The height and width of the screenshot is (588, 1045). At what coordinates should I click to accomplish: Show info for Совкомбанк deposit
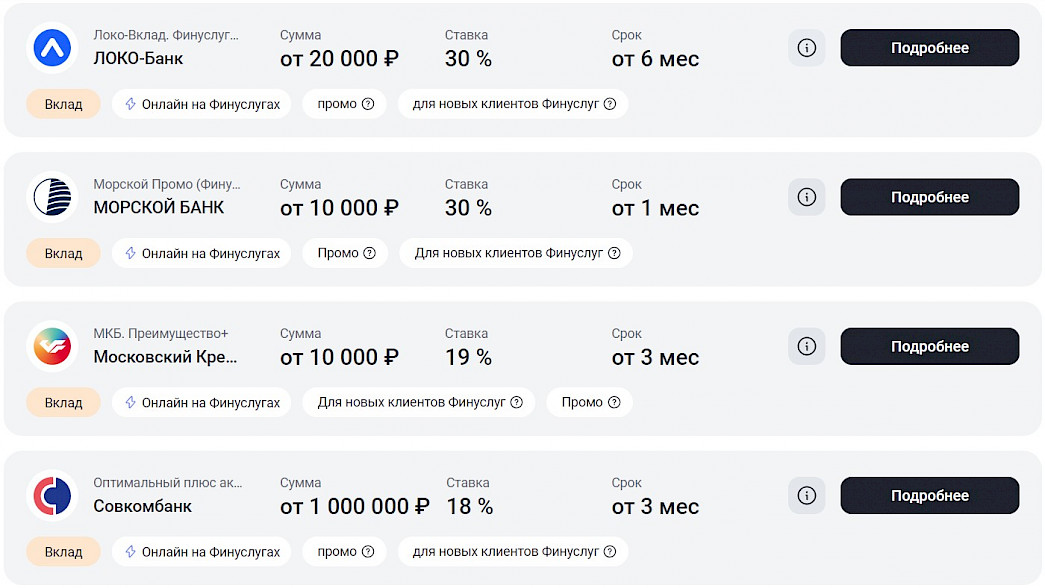coord(806,496)
